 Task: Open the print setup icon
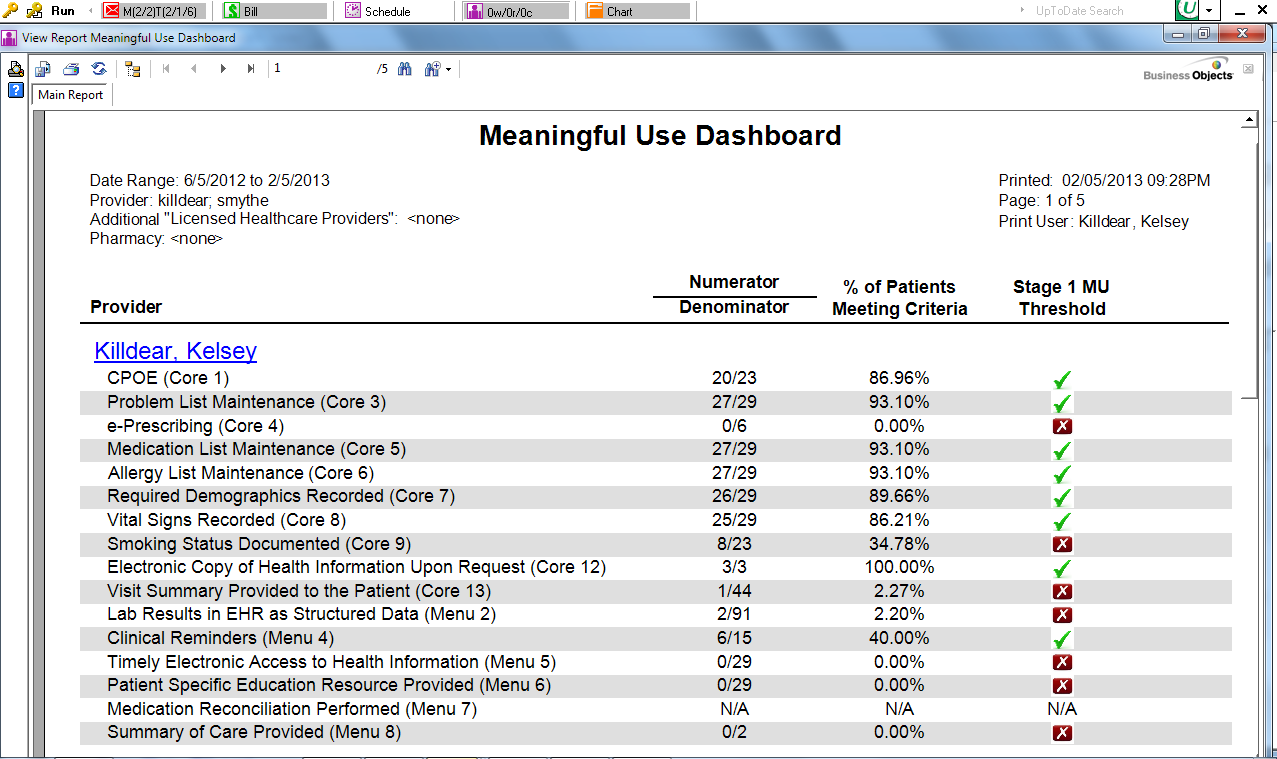click(15, 69)
